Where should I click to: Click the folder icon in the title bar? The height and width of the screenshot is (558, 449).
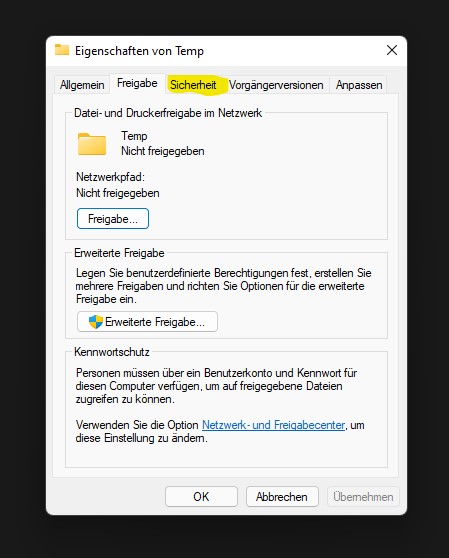pyautogui.click(x=62, y=50)
